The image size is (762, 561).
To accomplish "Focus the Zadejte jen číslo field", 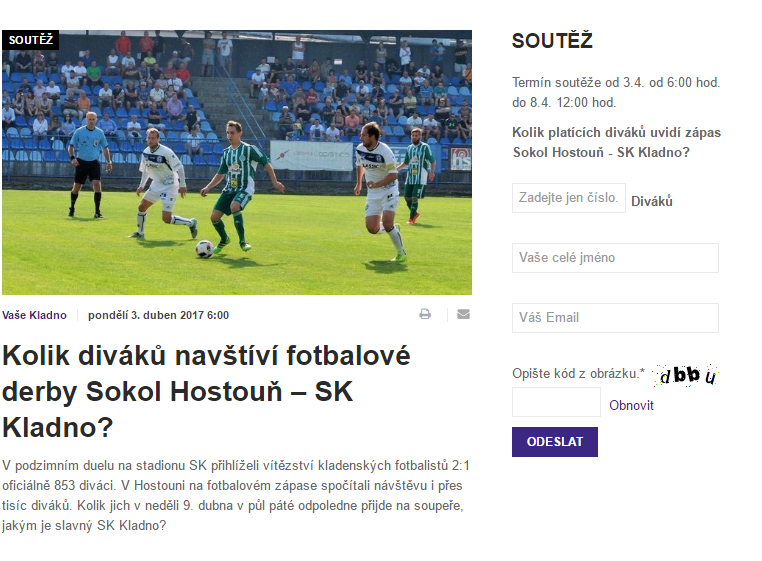I will [569, 198].
